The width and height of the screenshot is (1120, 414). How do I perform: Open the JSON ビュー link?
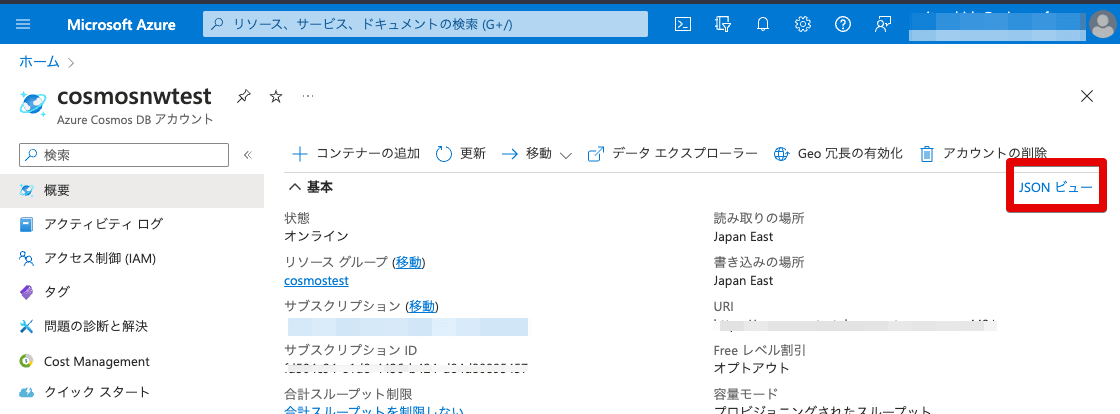pos(1056,187)
